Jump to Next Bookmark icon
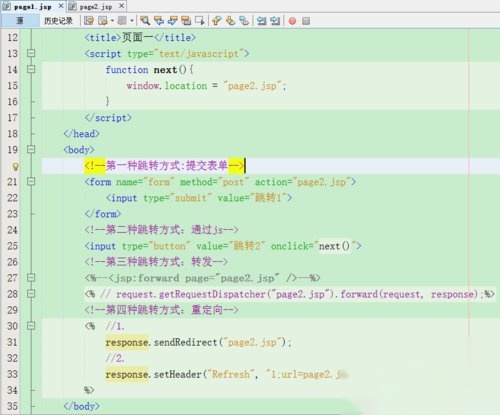This screenshot has height=415, width=500. pos(230,21)
